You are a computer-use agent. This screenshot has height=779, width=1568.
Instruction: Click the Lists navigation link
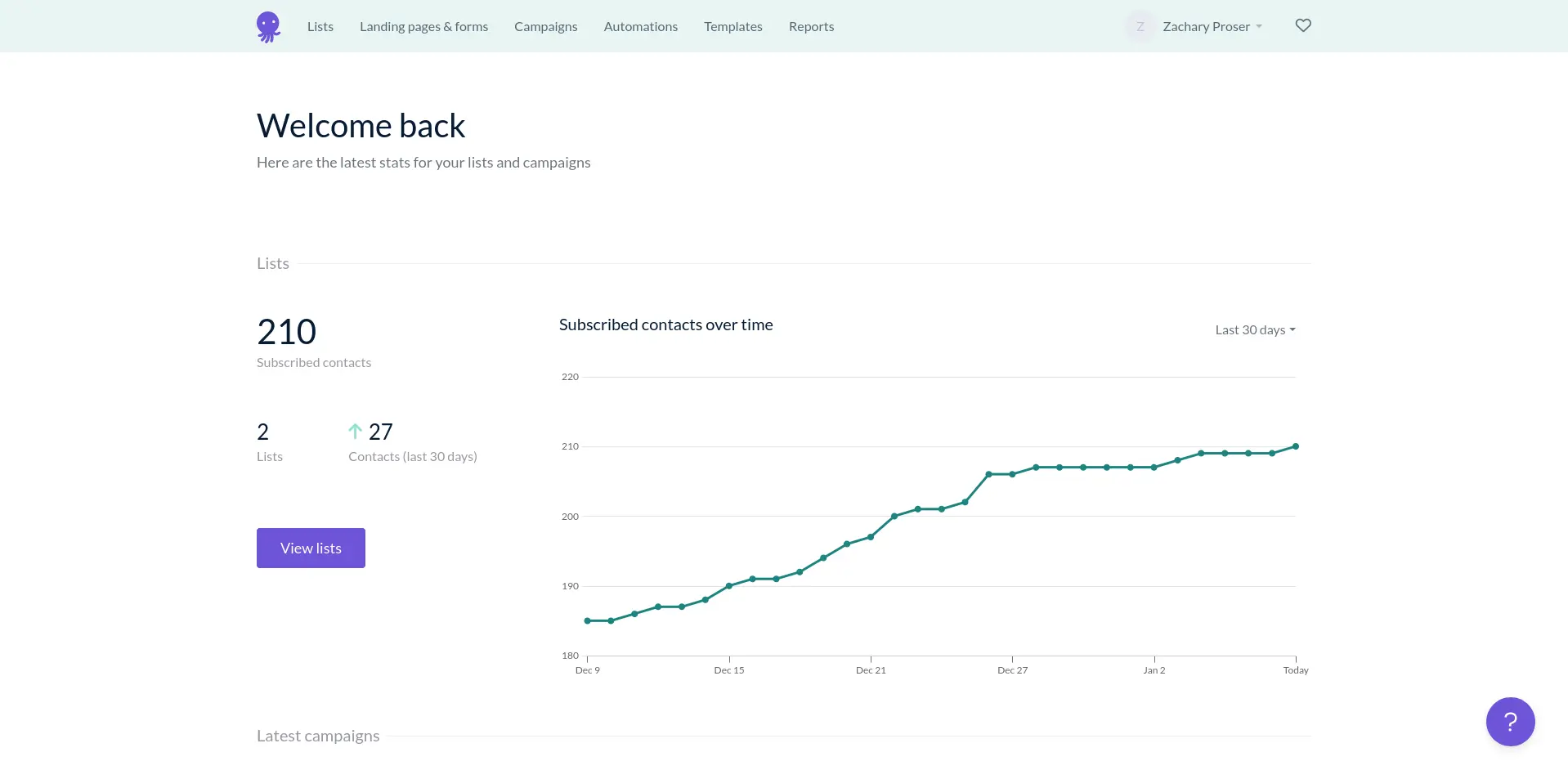point(320,26)
